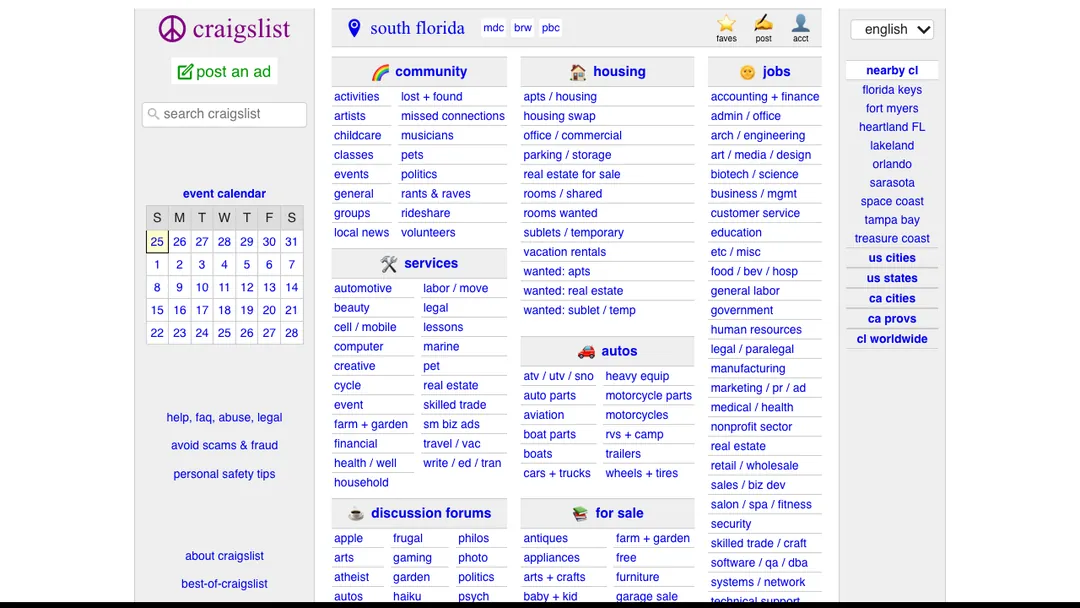Image resolution: width=1080 pixels, height=608 pixels.
Task: Open the discussion forums section header
Action: tap(431, 514)
